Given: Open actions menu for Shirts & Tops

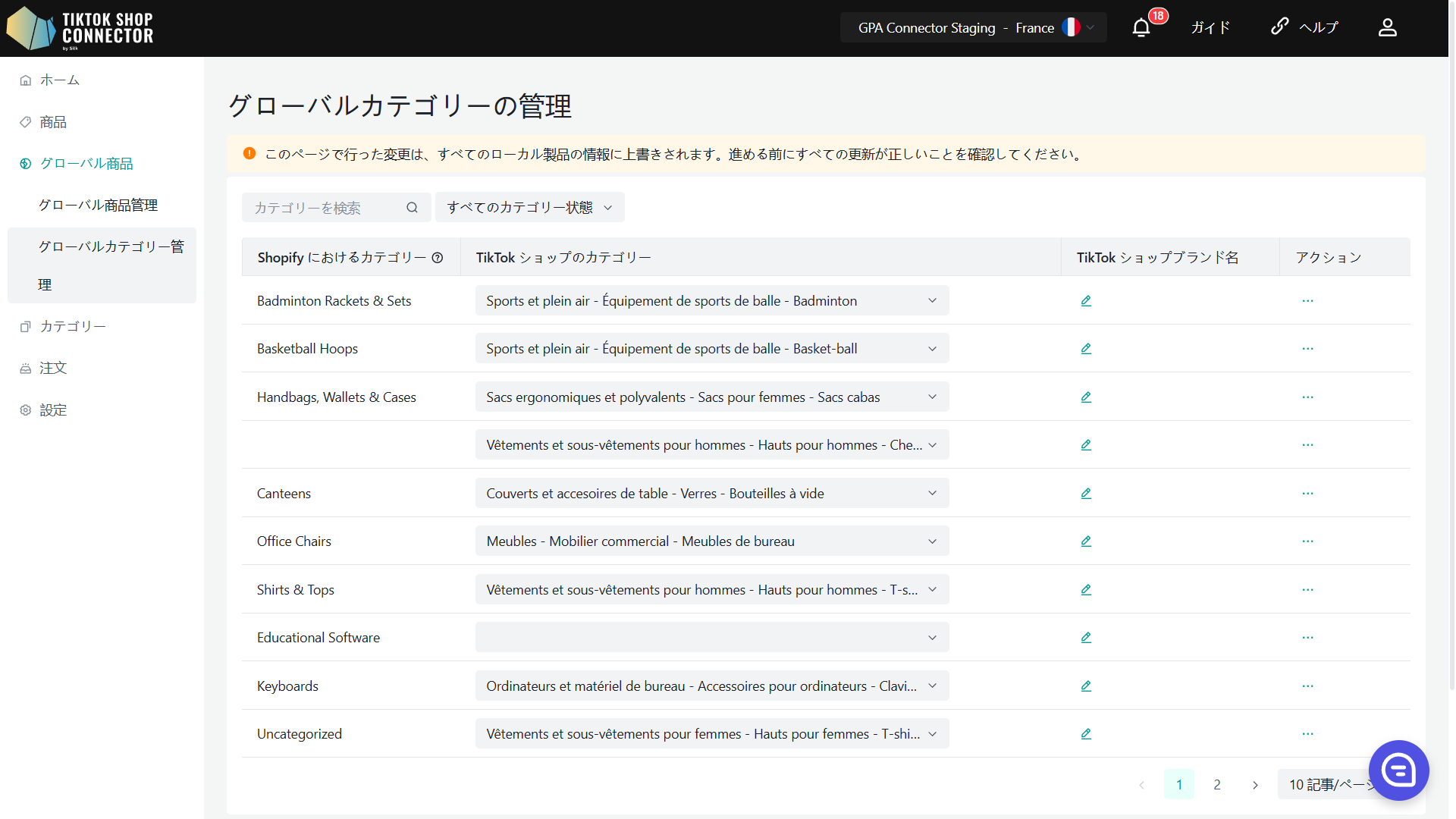Looking at the screenshot, I should pos(1308,590).
